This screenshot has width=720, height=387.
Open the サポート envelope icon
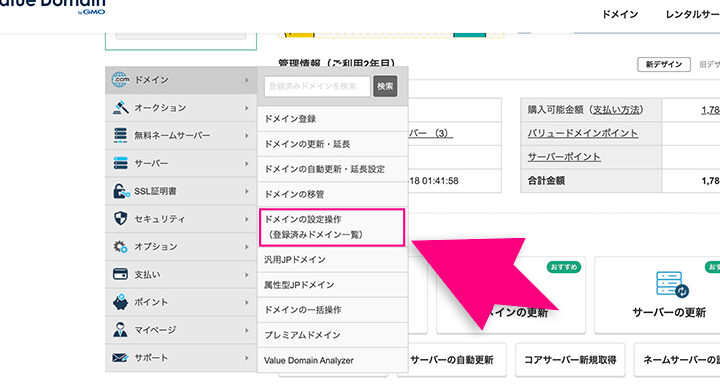[x=120, y=358]
